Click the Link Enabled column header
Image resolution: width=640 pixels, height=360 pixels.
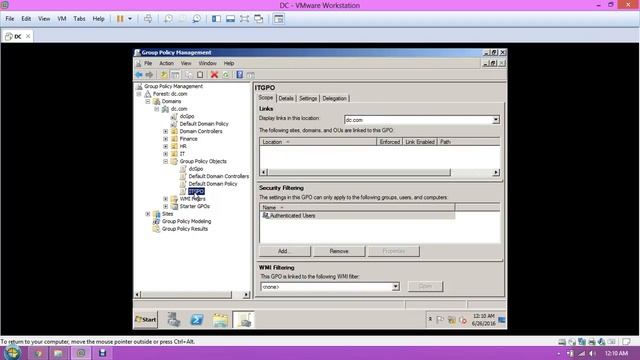point(420,142)
